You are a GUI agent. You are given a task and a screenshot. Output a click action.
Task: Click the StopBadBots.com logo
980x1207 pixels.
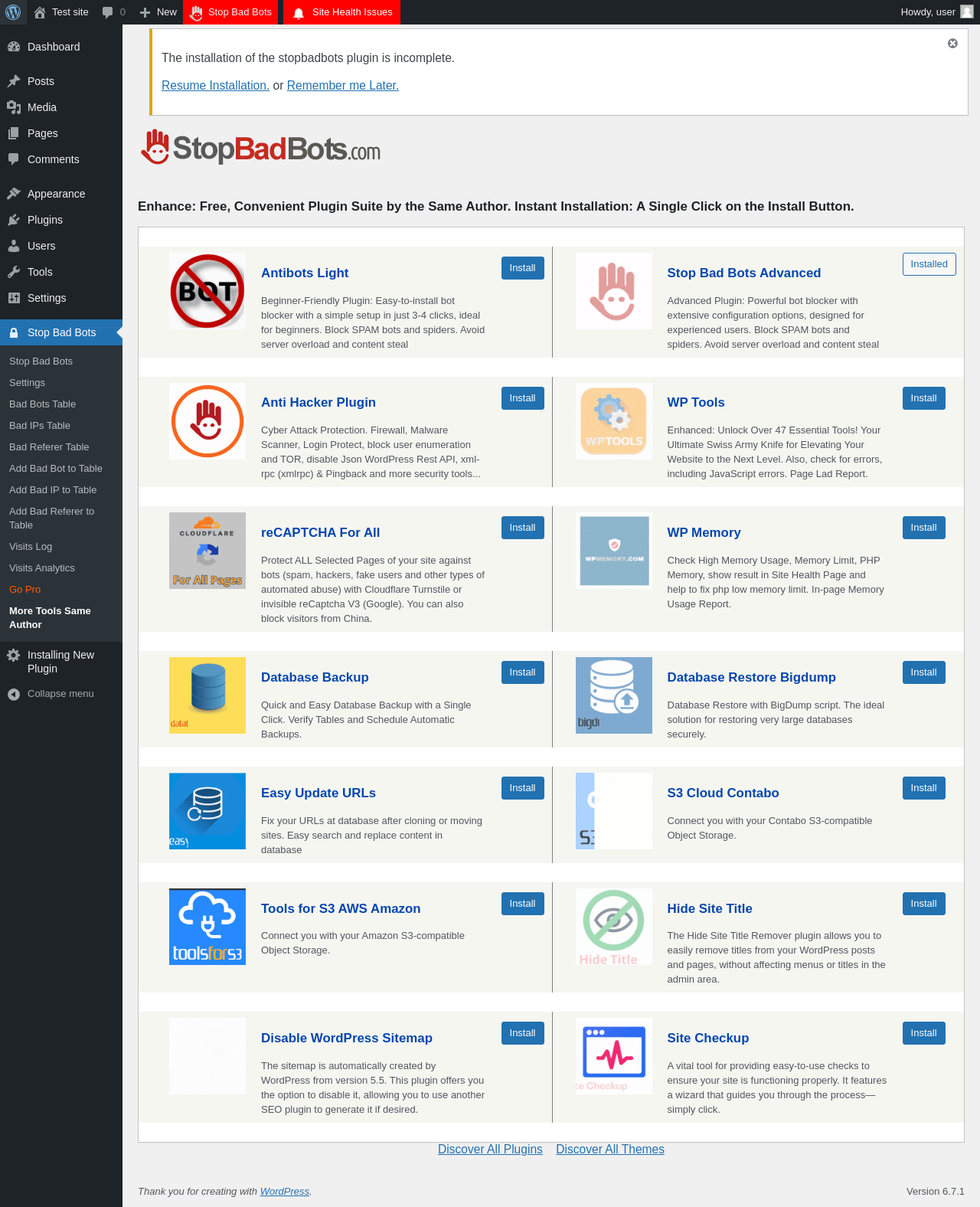(x=261, y=147)
